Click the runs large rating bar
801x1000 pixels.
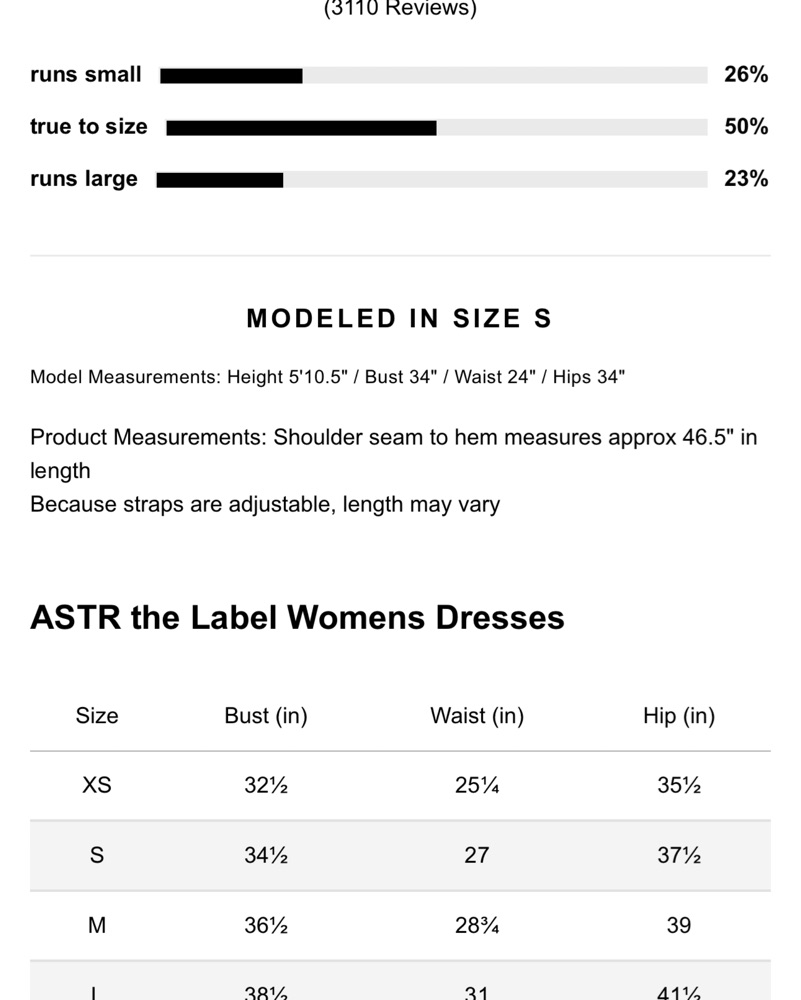(x=432, y=180)
